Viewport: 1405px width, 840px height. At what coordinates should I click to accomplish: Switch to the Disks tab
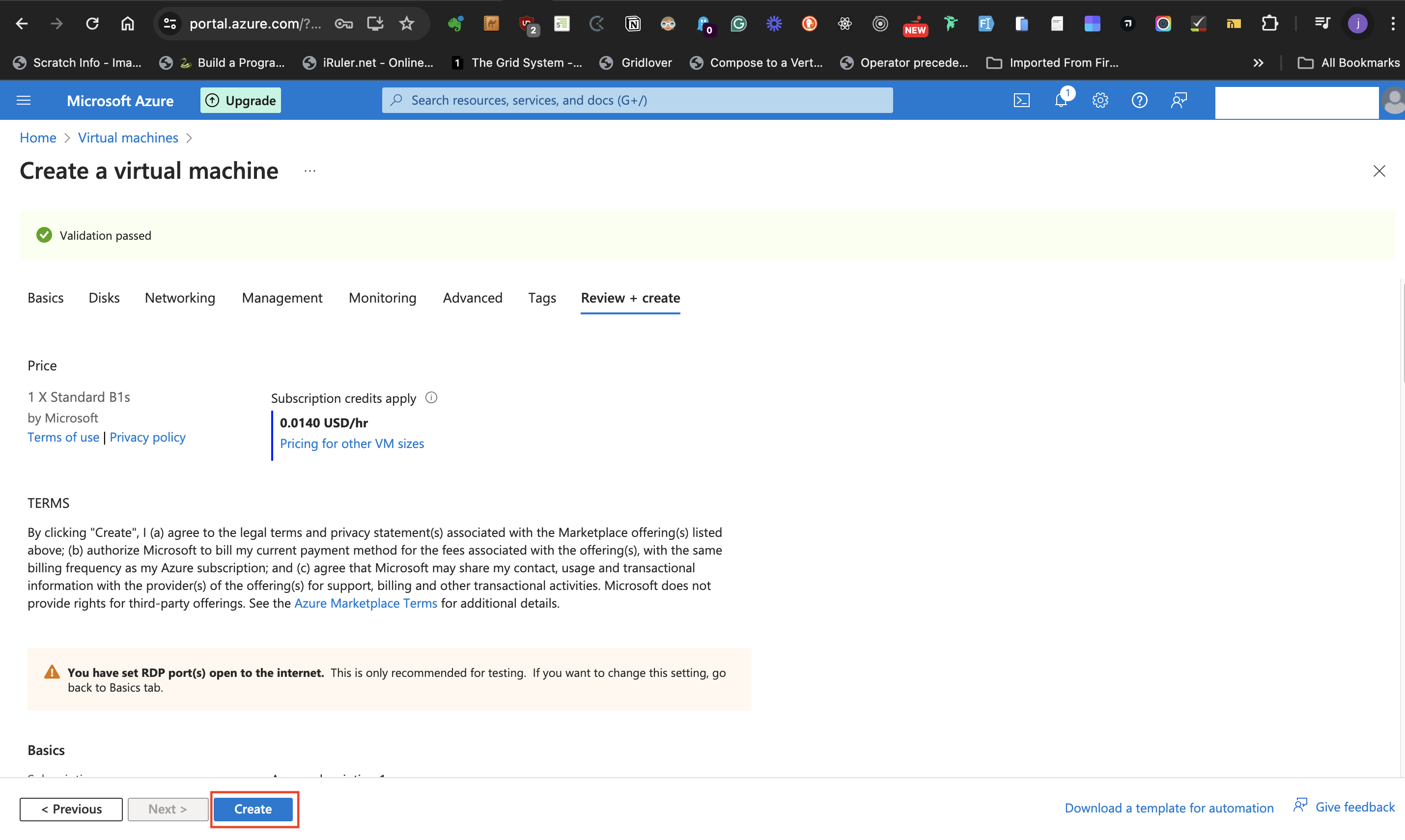(104, 298)
